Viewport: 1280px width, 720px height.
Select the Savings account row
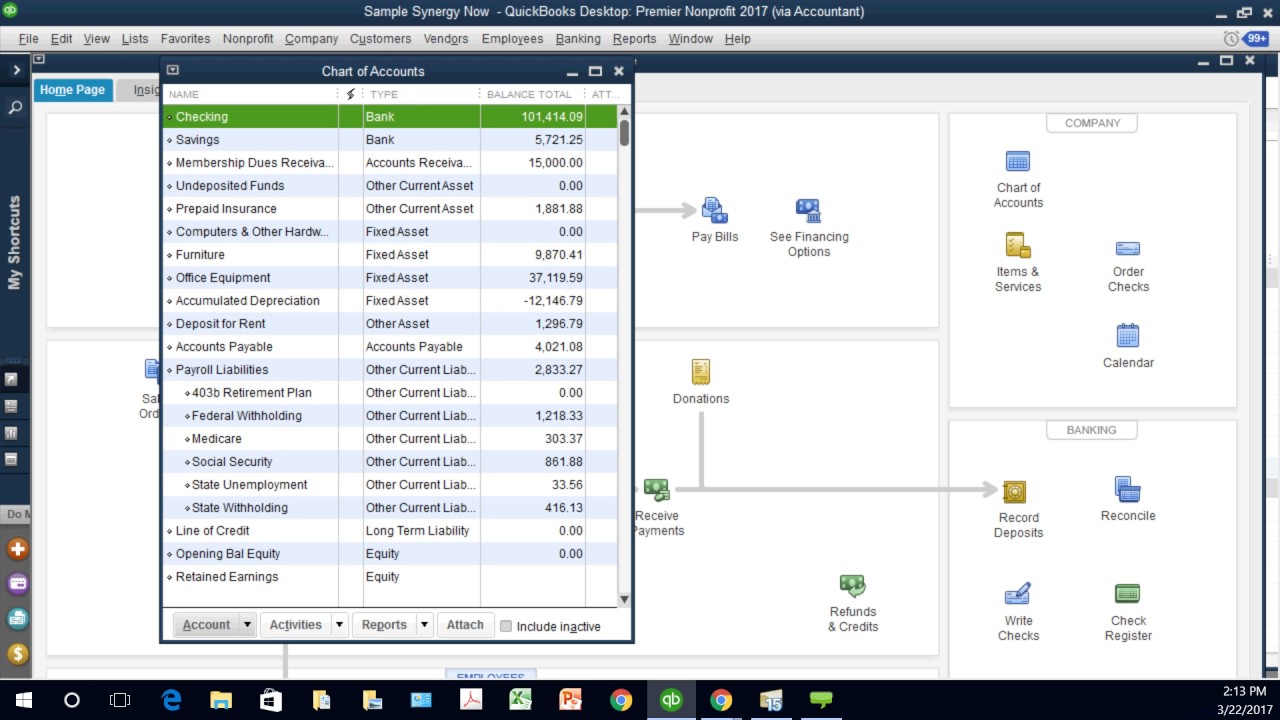click(x=390, y=140)
